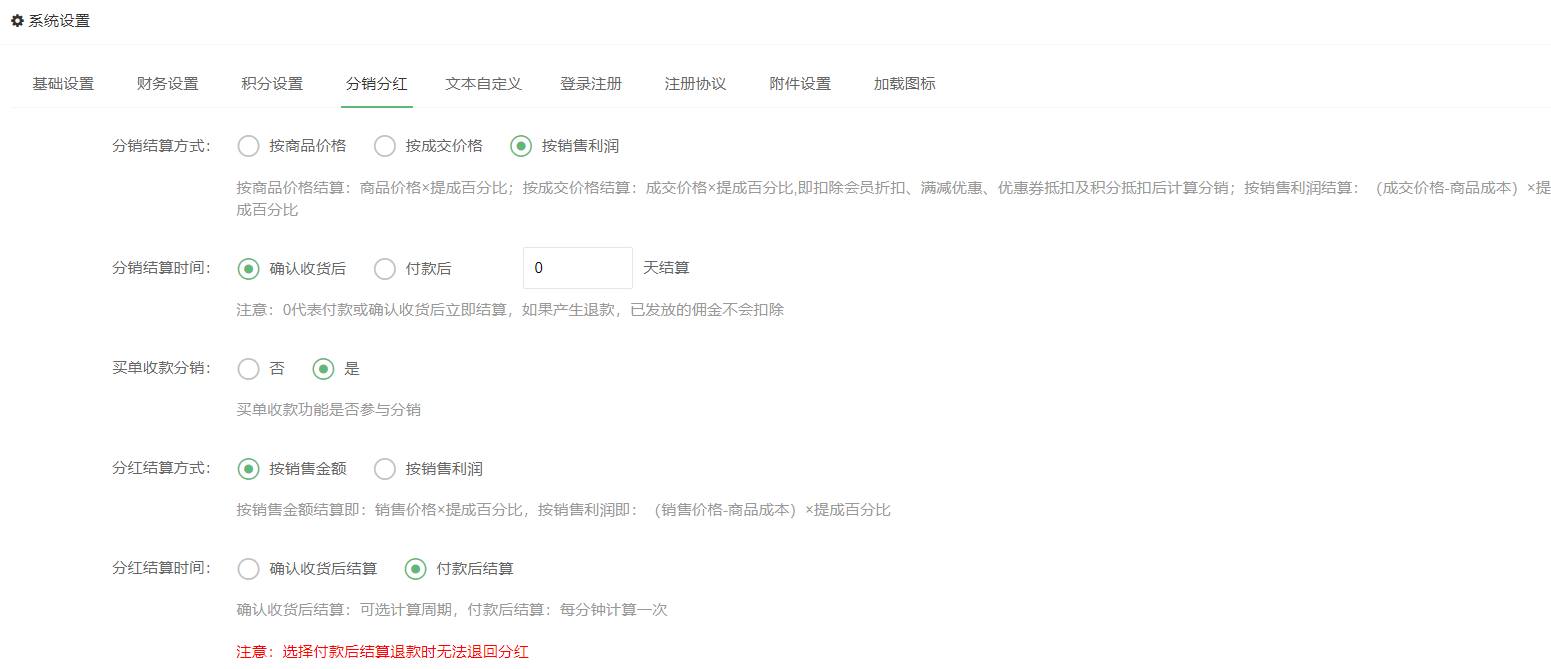
Task: Go to the 附件设置 tab
Action: click(800, 84)
